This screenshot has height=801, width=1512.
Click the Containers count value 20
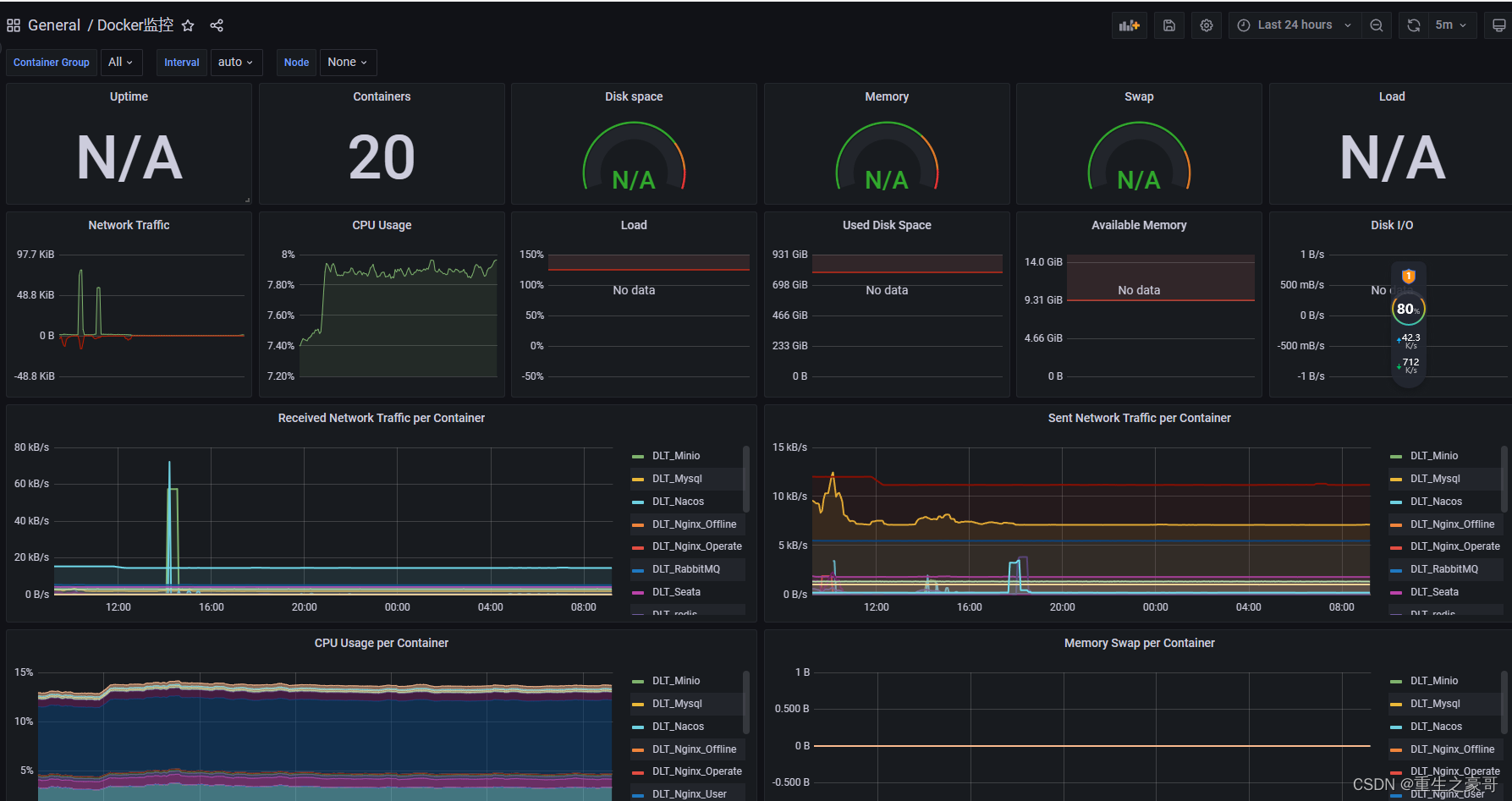pyautogui.click(x=382, y=157)
